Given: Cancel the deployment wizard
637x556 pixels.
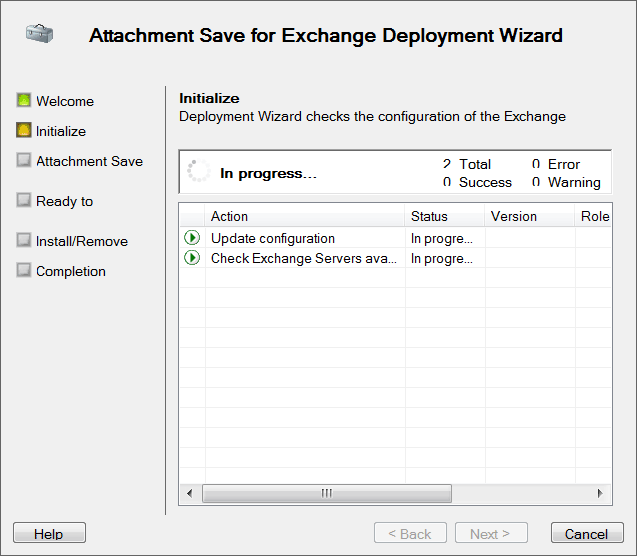Looking at the screenshot, I should coord(587,532).
